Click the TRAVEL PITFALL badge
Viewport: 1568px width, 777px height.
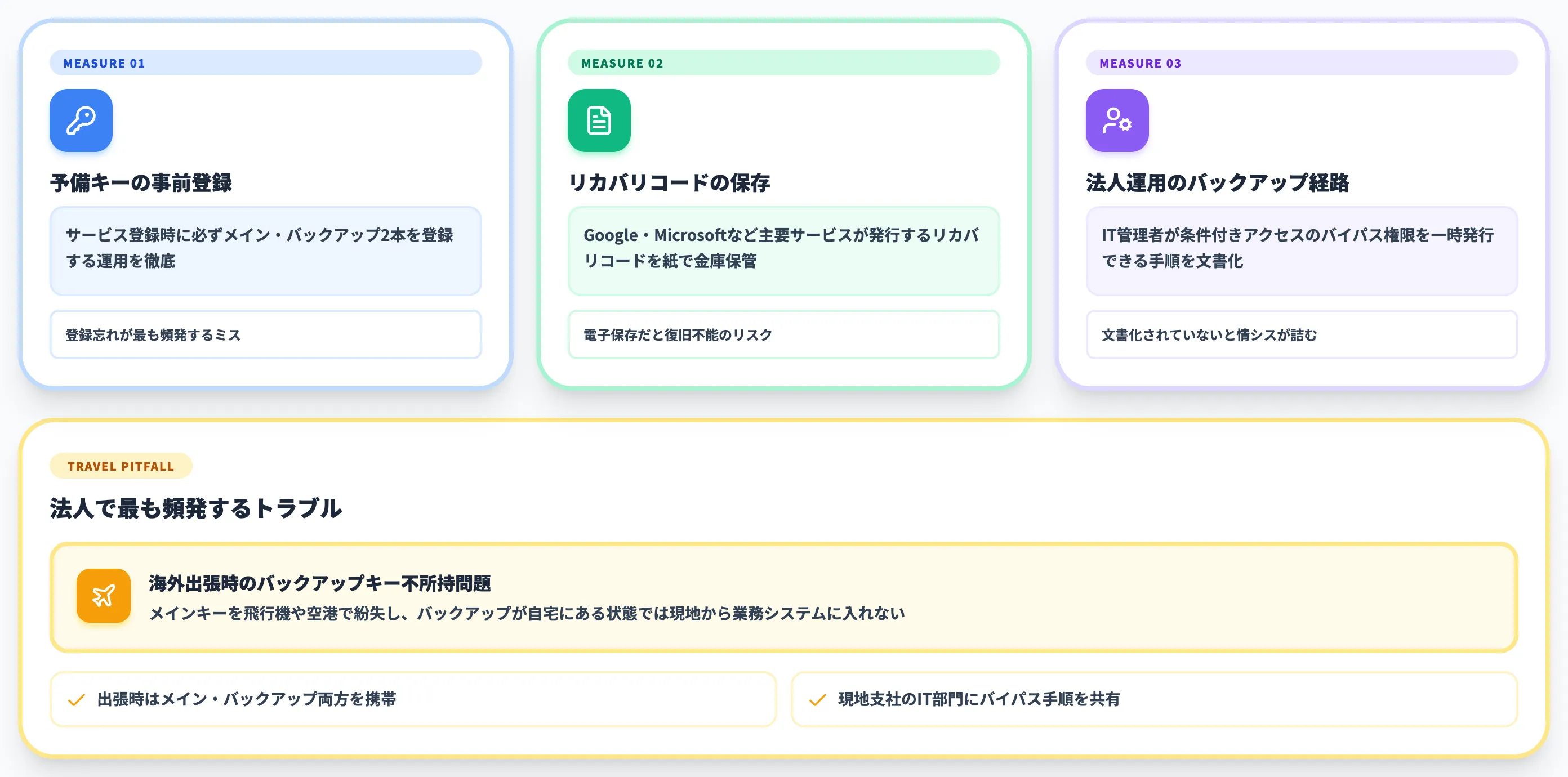click(x=121, y=466)
